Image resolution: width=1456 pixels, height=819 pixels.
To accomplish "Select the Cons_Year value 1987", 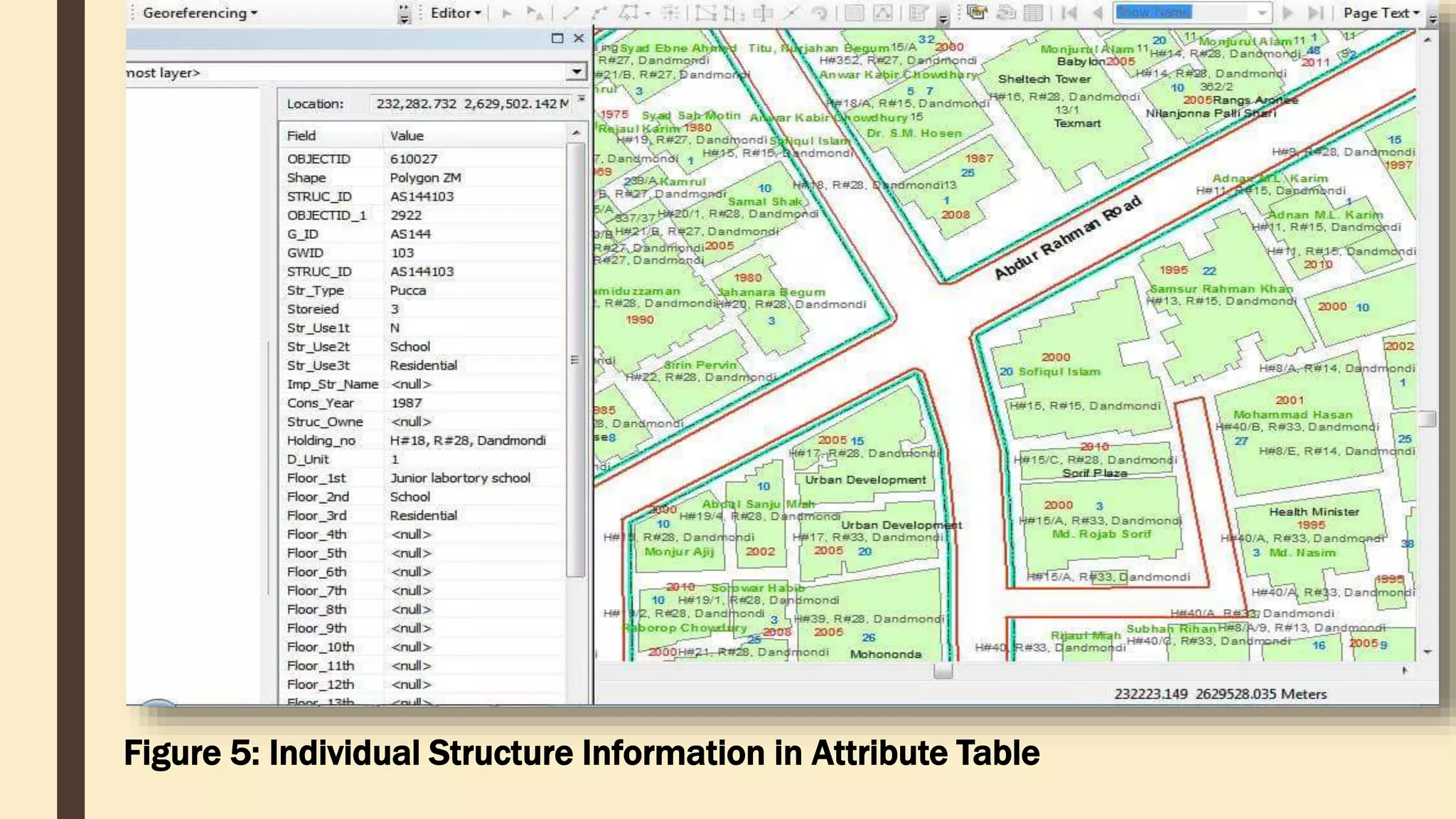I will click(407, 402).
